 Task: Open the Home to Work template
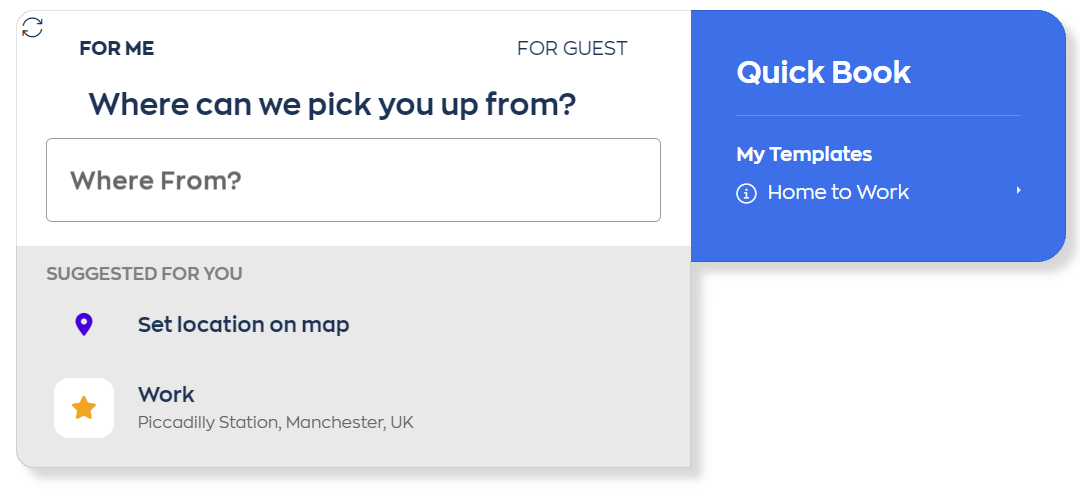(x=879, y=192)
